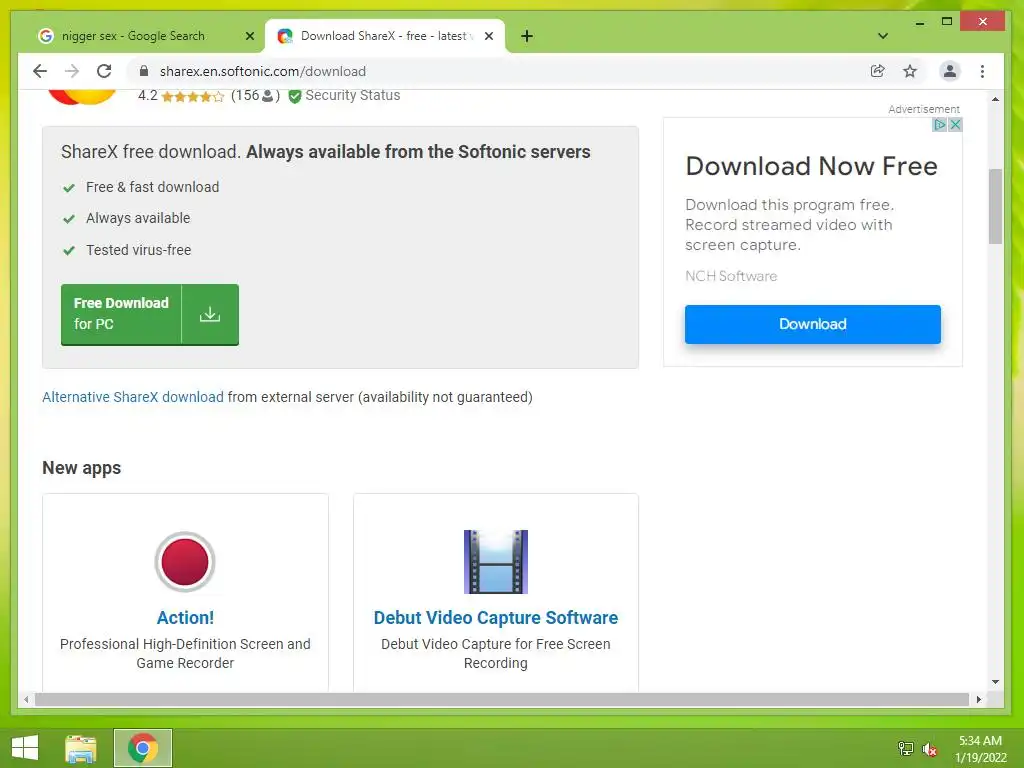
Task: Click the Free Download for PC button
Action: click(x=150, y=314)
